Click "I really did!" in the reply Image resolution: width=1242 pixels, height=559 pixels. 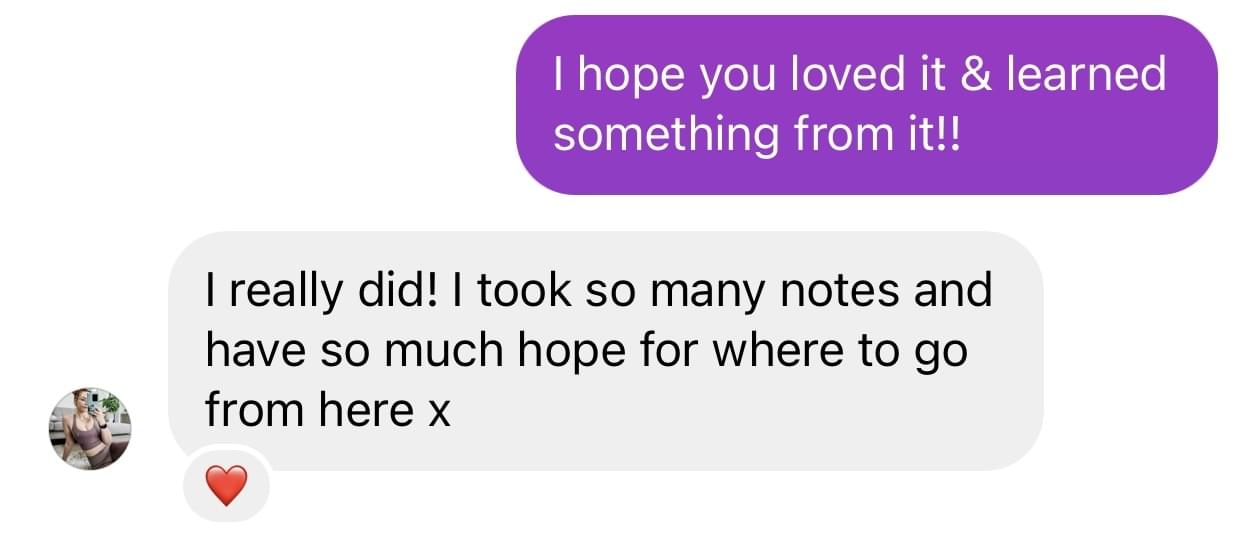point(321,291)
